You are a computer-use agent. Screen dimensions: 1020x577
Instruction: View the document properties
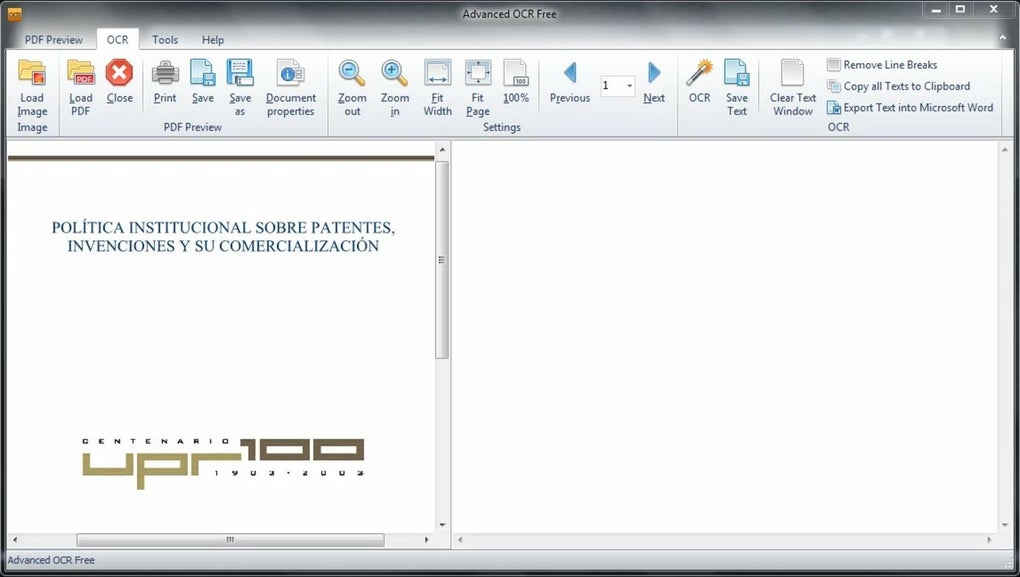[x=290, y=87]
